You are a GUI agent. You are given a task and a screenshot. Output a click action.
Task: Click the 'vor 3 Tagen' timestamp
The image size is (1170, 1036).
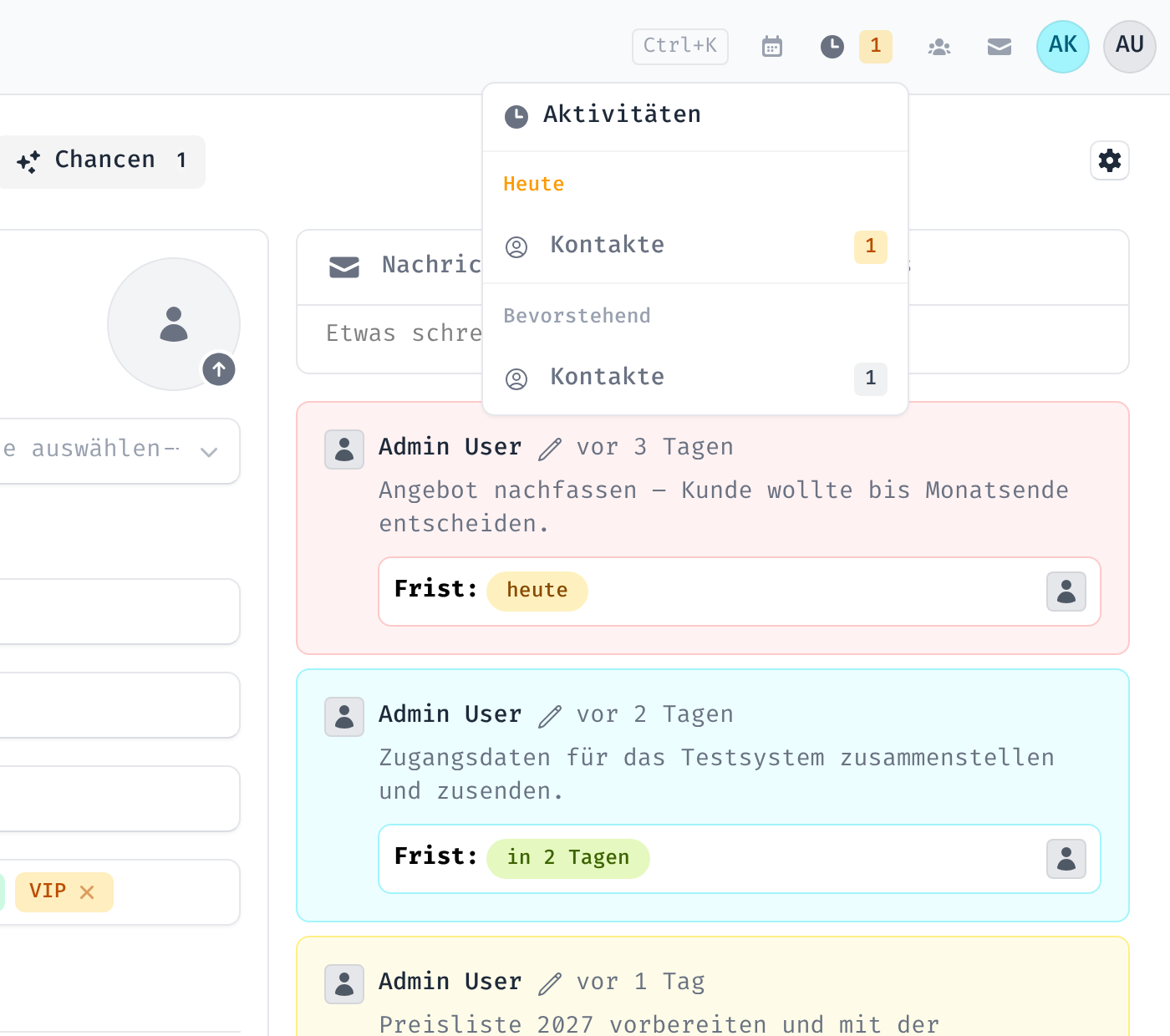[x=655, y=448]
